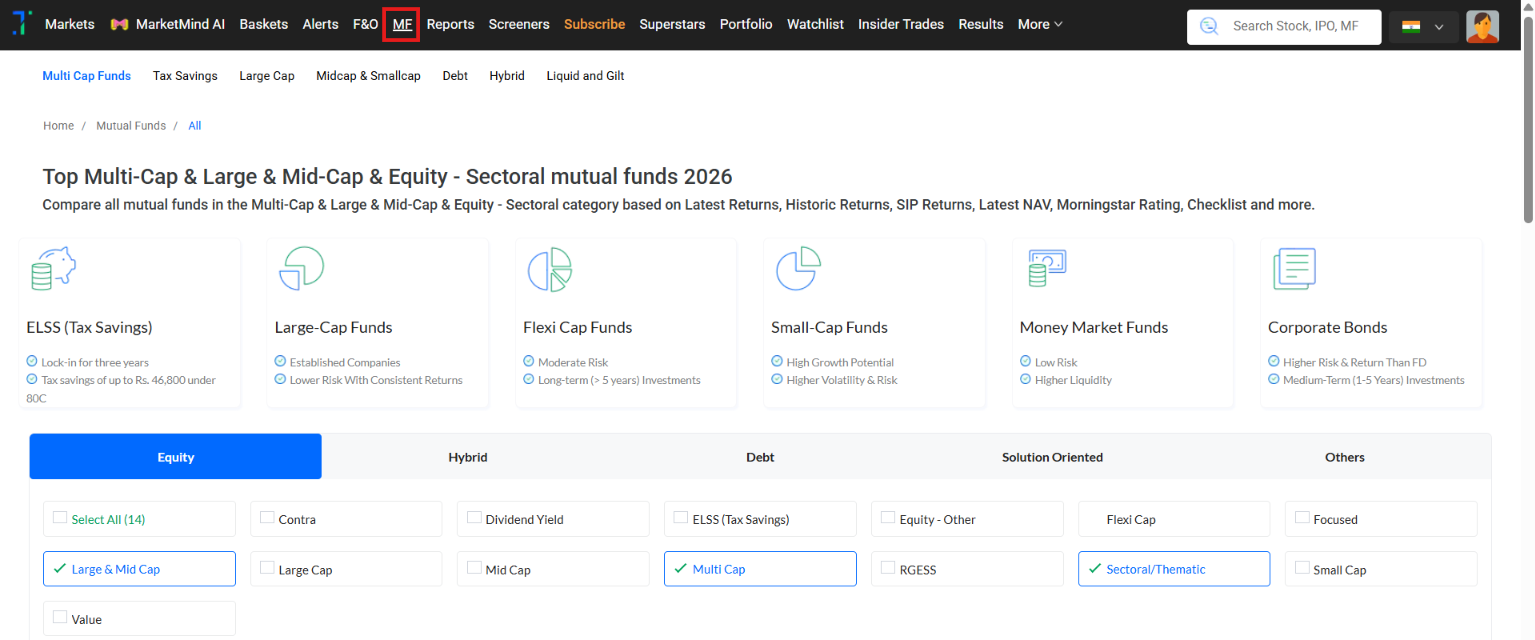Tick the Select All (14) checkbox
1535x640 pixels.
click(60, 518)
